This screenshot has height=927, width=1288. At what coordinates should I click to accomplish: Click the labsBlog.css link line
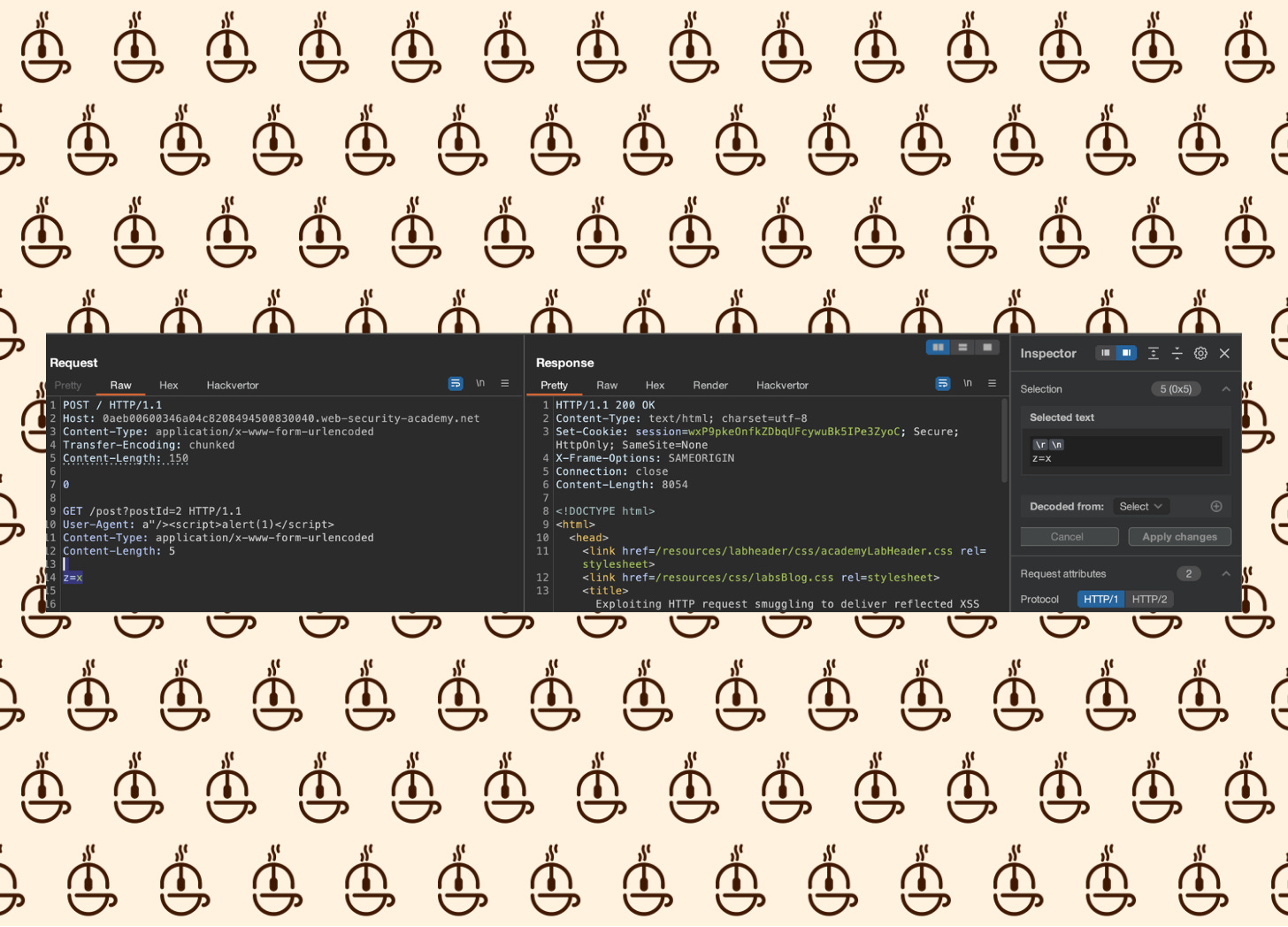761,578
